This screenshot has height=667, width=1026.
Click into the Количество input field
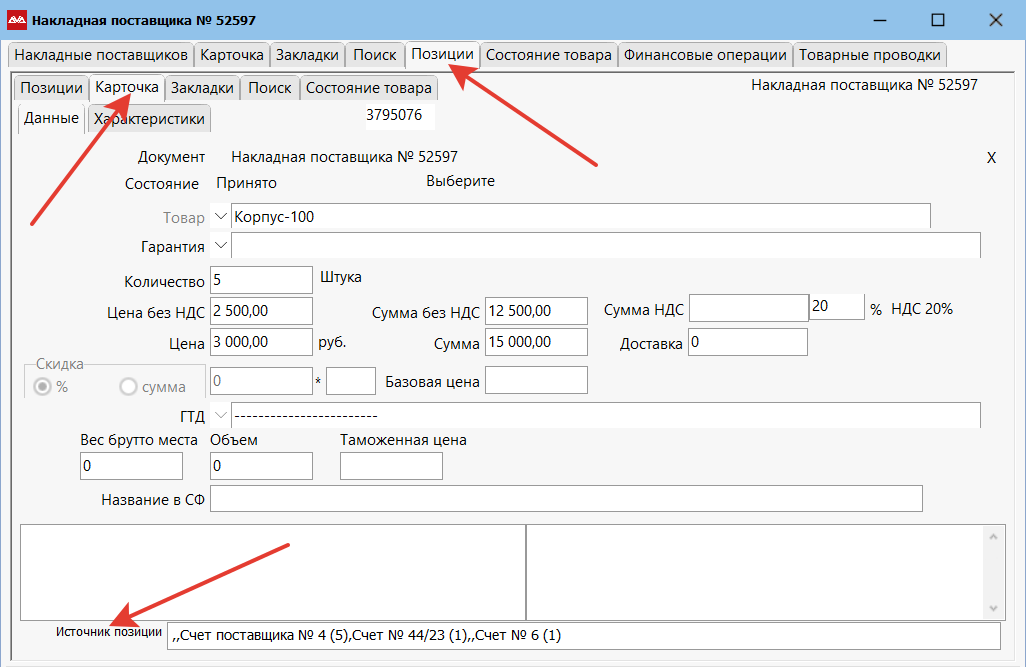click(x=262, y=281)
